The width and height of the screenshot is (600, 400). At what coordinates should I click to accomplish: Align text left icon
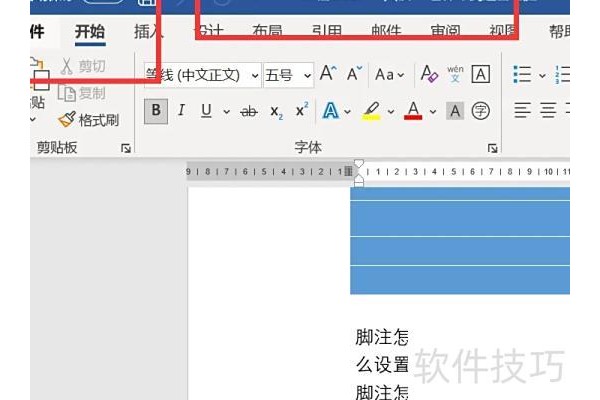tap(522, 111)
